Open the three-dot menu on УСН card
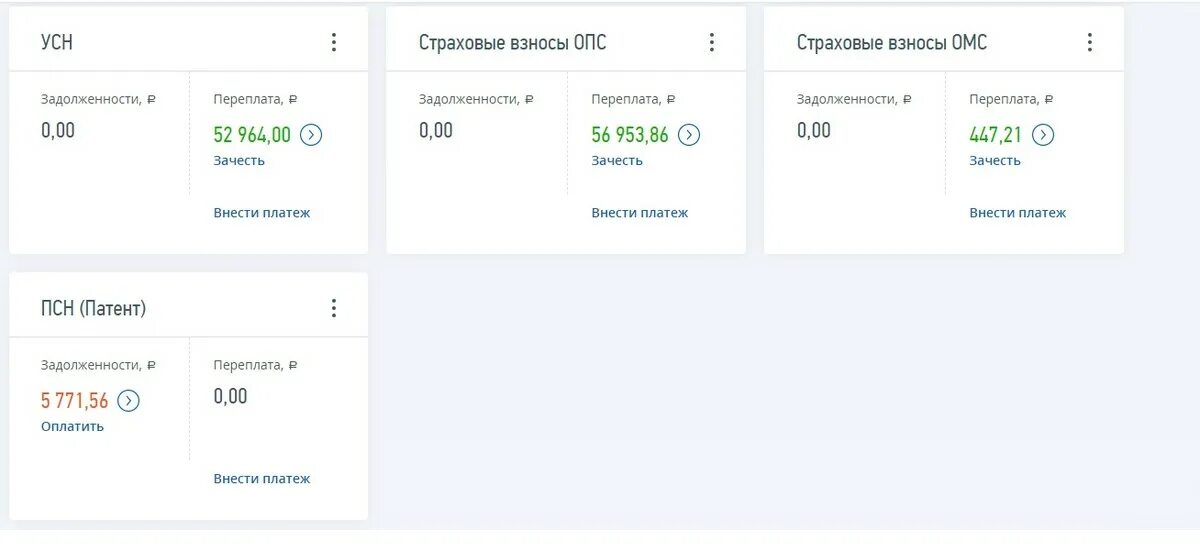Image resolution: width=1200 pixels, height=552 pixels. (333, 42)
